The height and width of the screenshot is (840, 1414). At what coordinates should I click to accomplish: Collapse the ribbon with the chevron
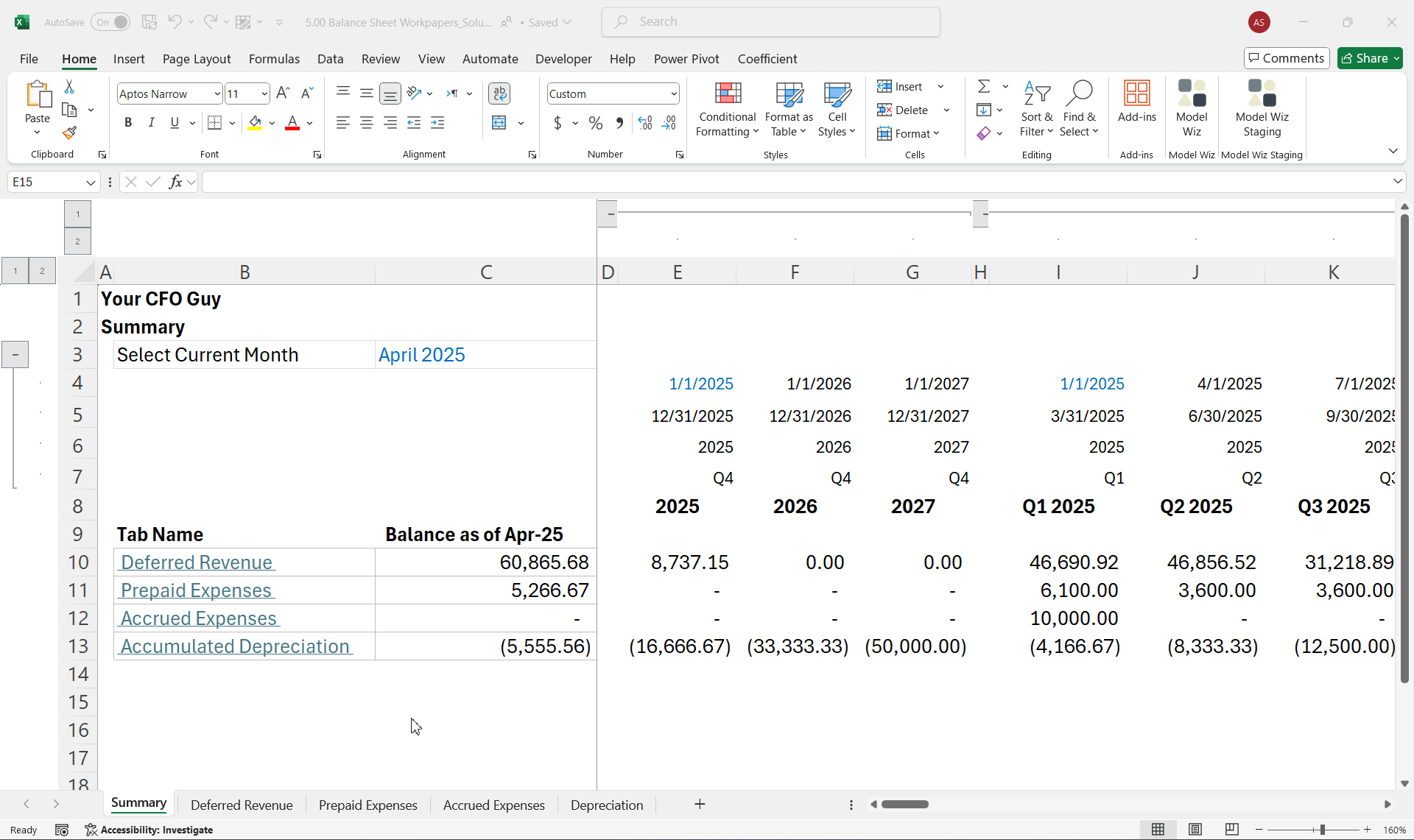[1393, 151]
